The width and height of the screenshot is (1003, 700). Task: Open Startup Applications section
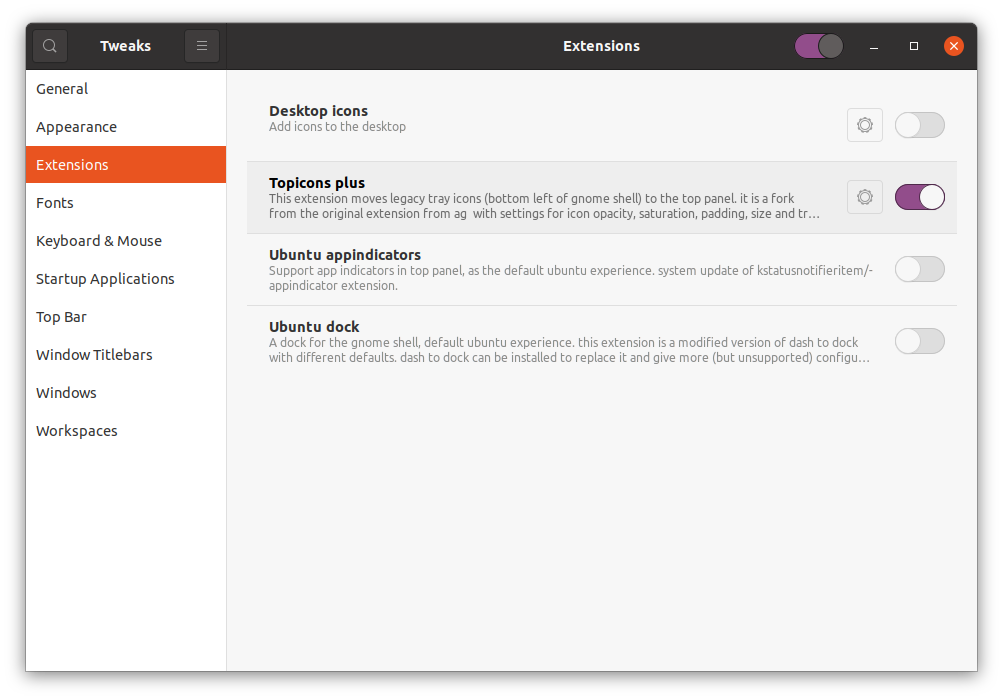coord(126,279)
